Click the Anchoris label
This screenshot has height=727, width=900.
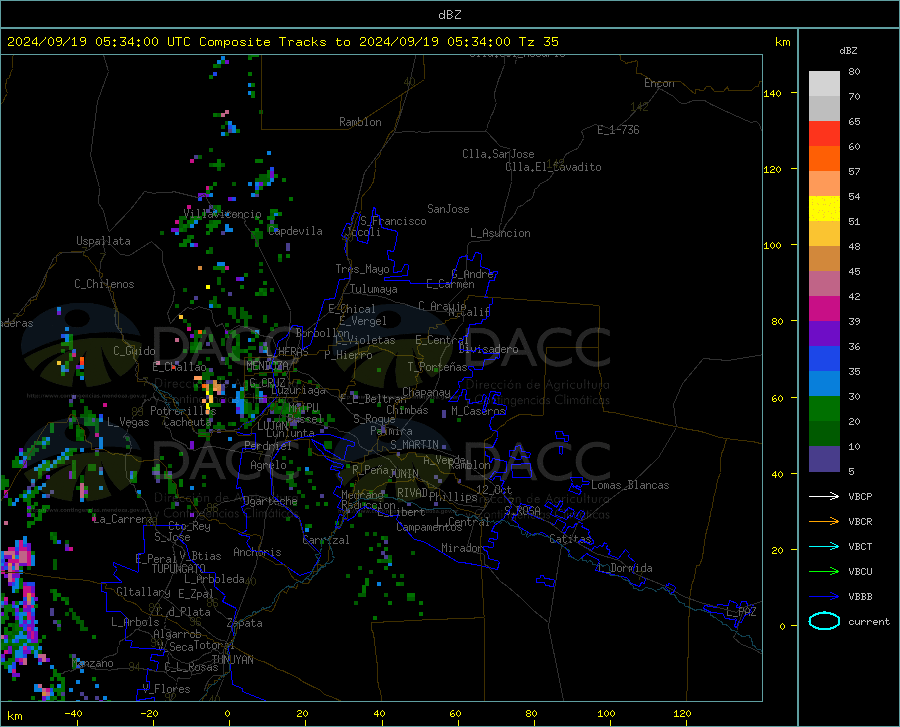[257, 553]
